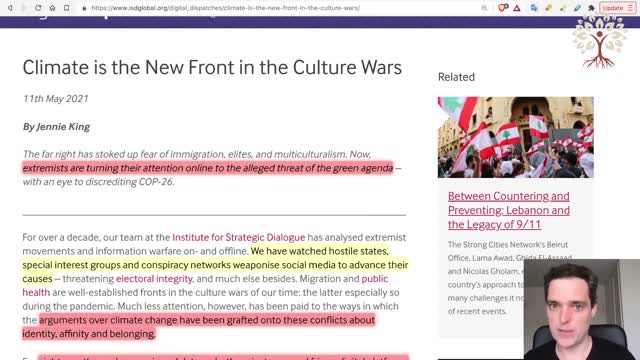Open the electoral integrity link

[154, 278]
